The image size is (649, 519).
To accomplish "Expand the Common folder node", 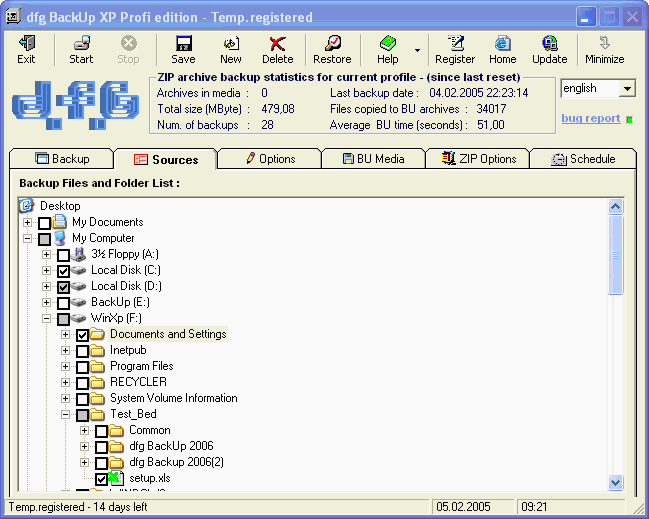I will 84,430.
